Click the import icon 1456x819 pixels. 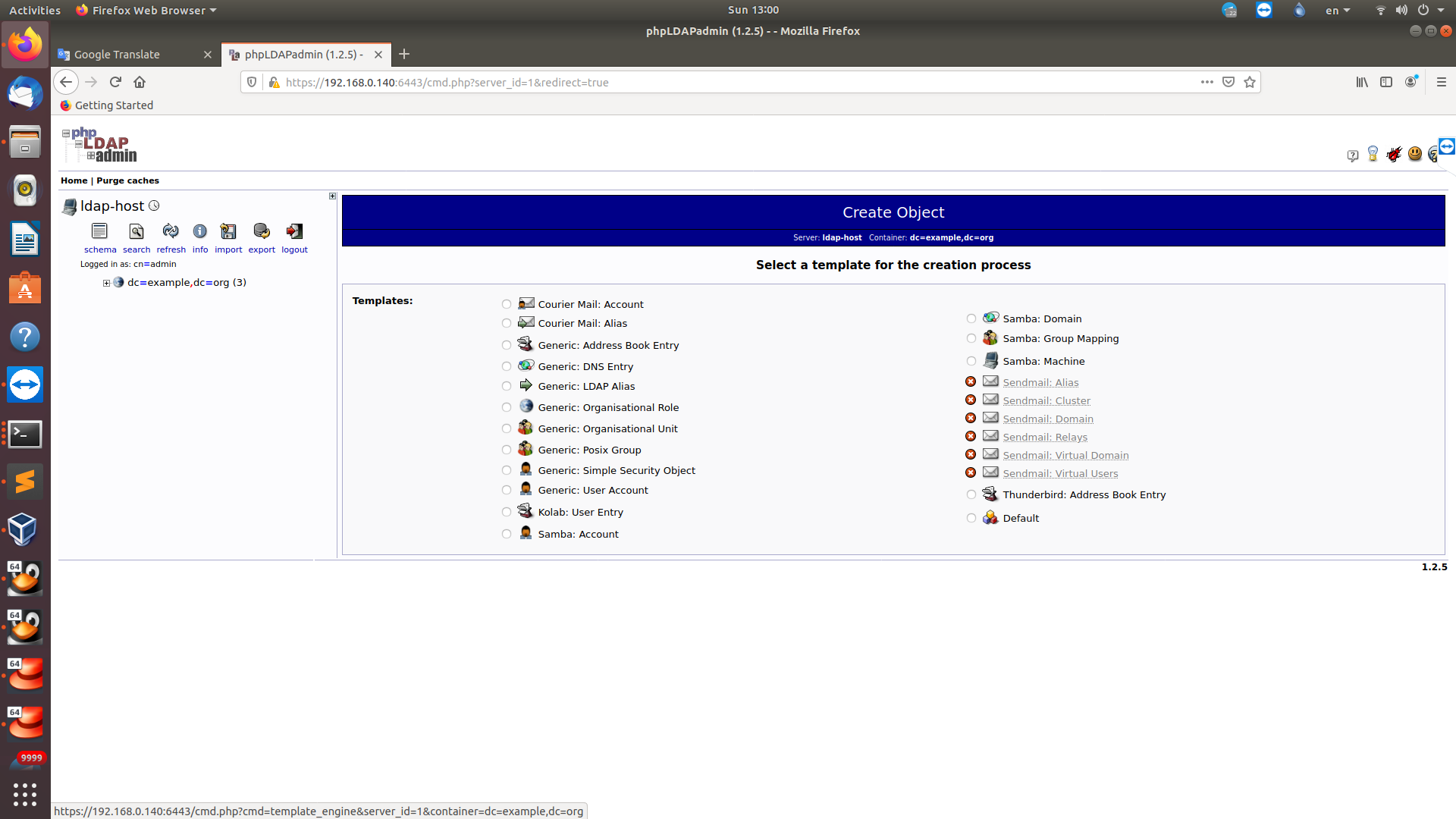228,231
